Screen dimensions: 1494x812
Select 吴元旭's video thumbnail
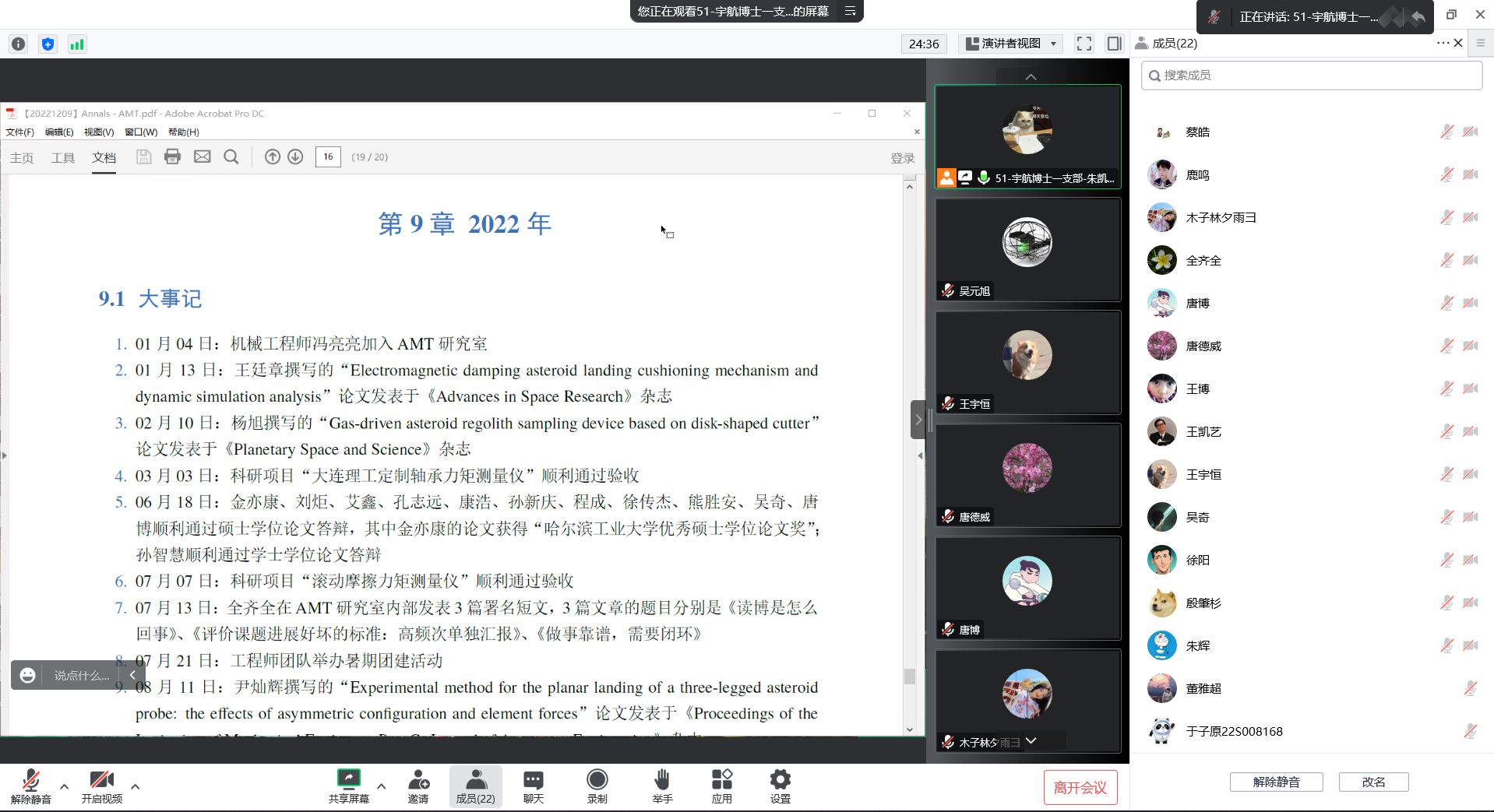1028,249
